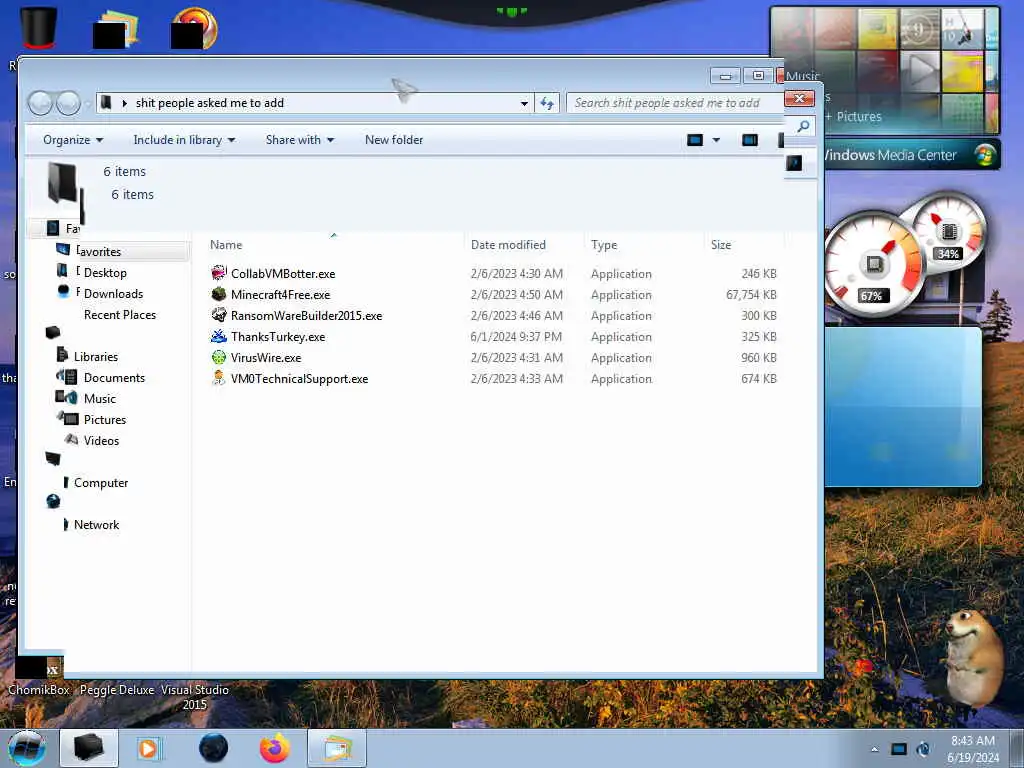Open Include in library dropdown
1024x768 pixels.
pyautogui.click(x=184, y=140)
